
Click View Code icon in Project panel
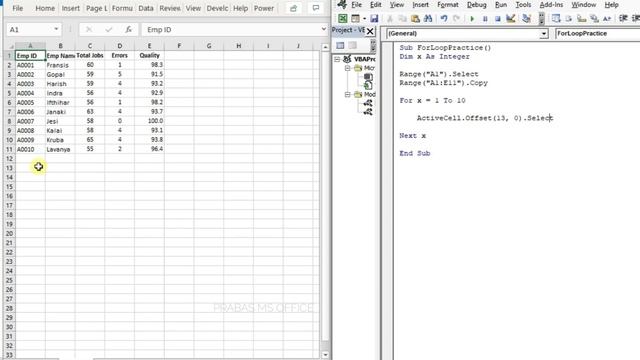[340, 46]
